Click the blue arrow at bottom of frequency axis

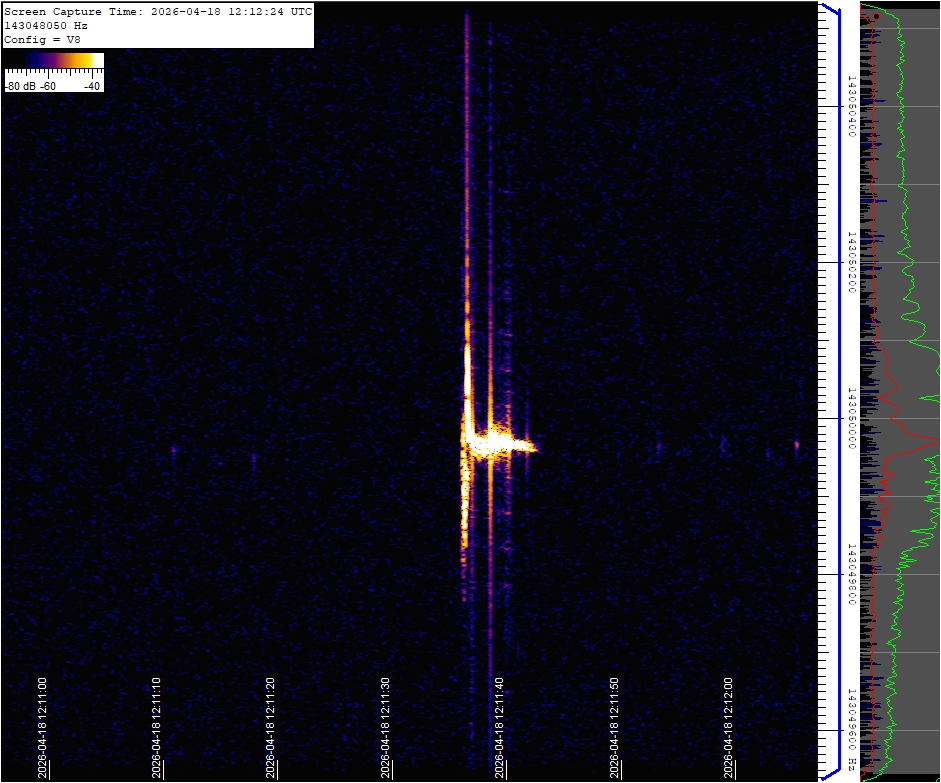[x=828, y=773]
